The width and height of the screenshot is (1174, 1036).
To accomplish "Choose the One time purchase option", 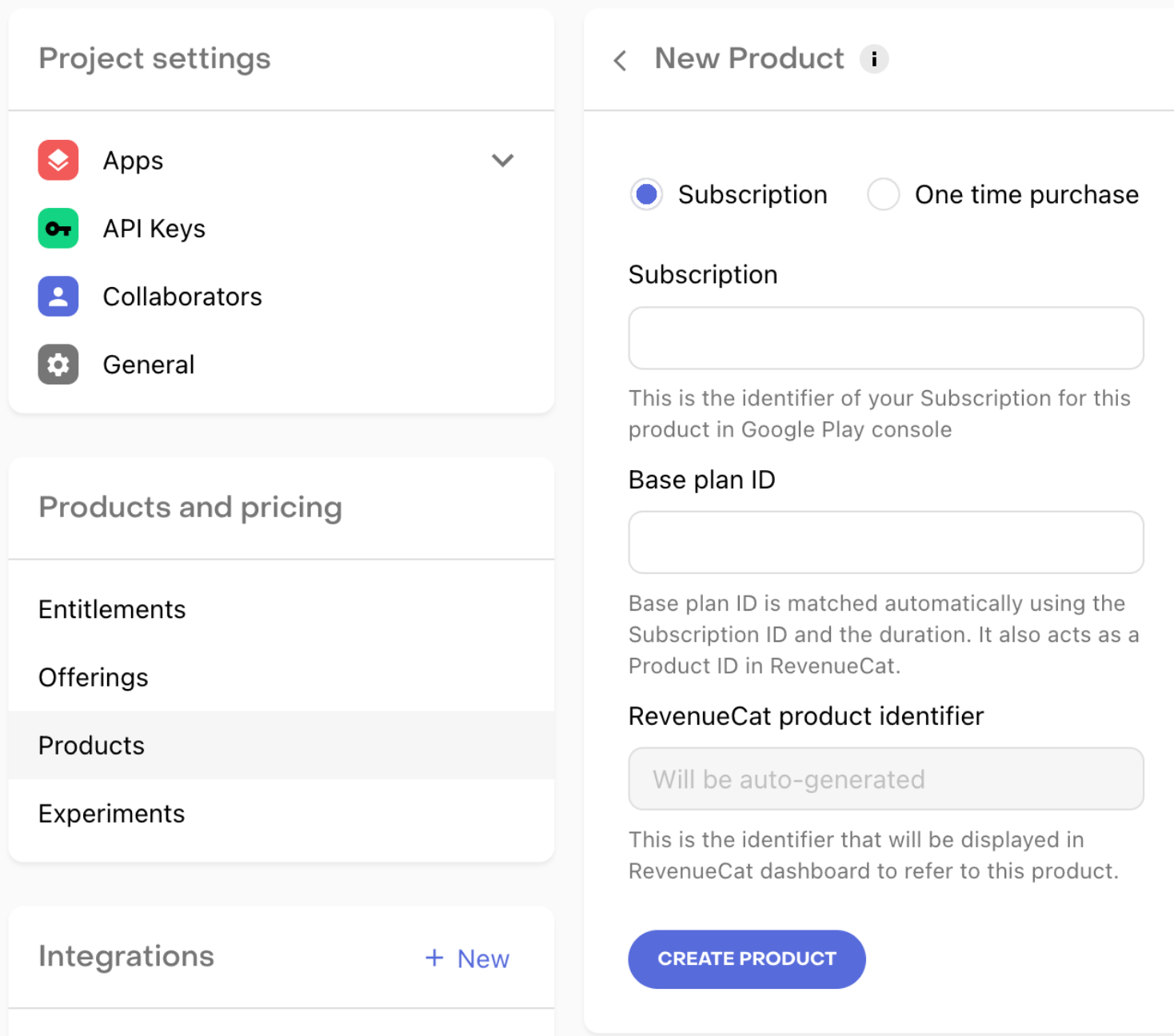I will 884,194.
